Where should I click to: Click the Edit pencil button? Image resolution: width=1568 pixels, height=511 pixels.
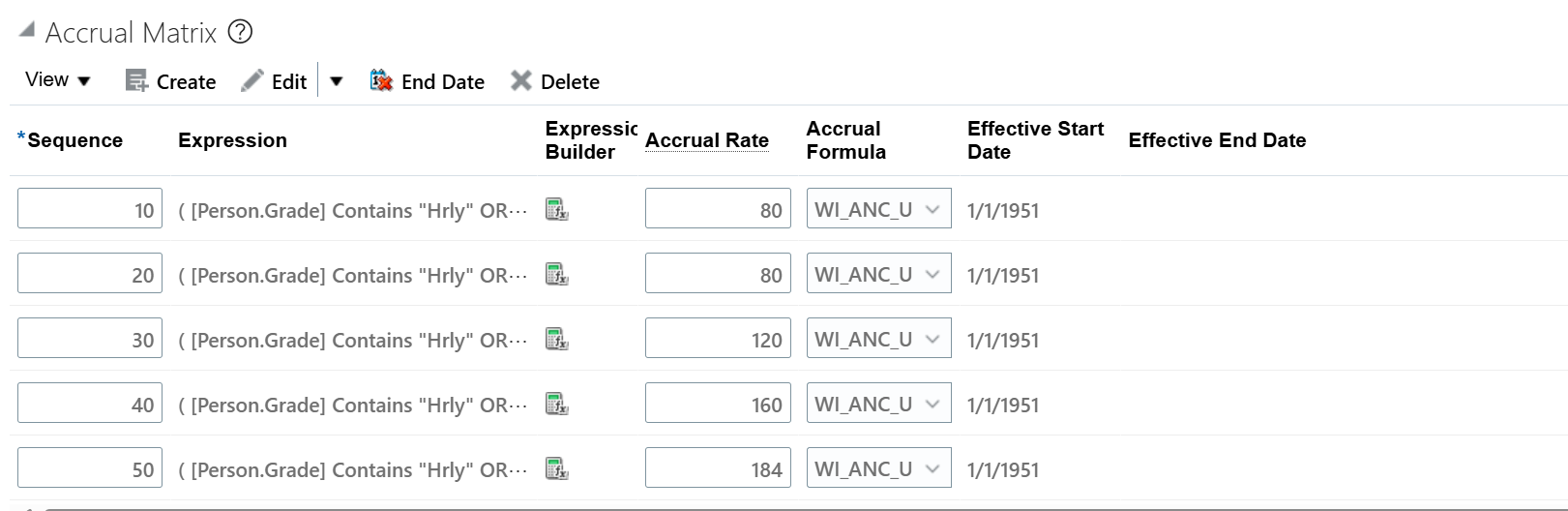point(274,81)
